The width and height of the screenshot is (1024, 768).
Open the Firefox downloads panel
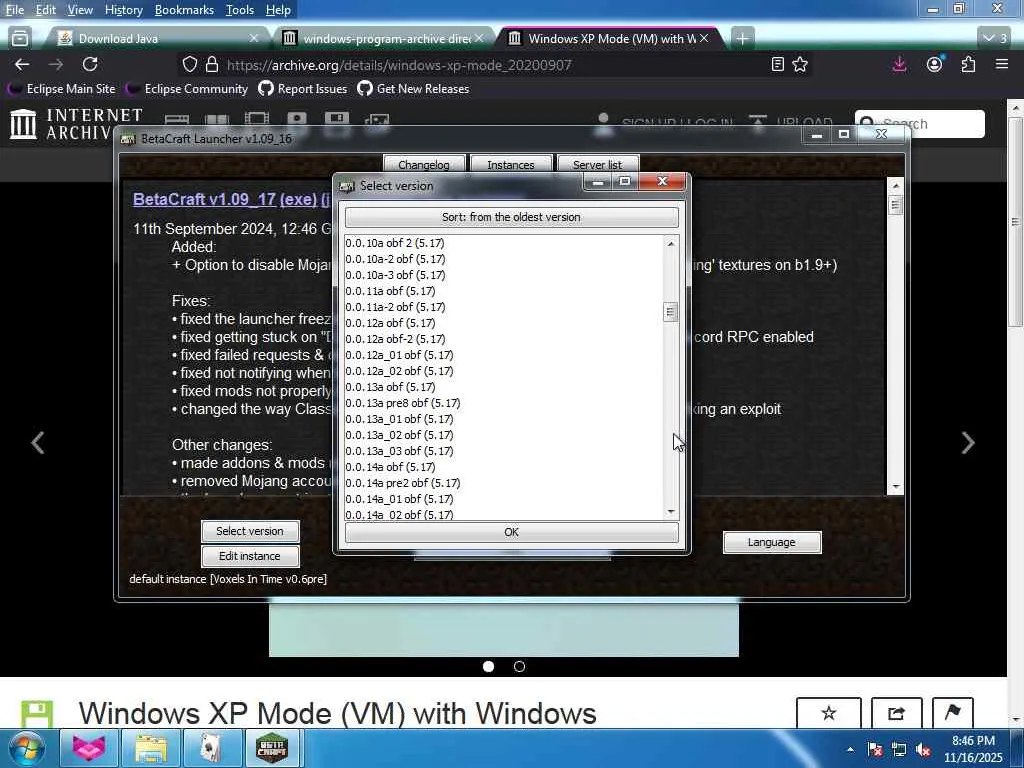tap(899, 64)
